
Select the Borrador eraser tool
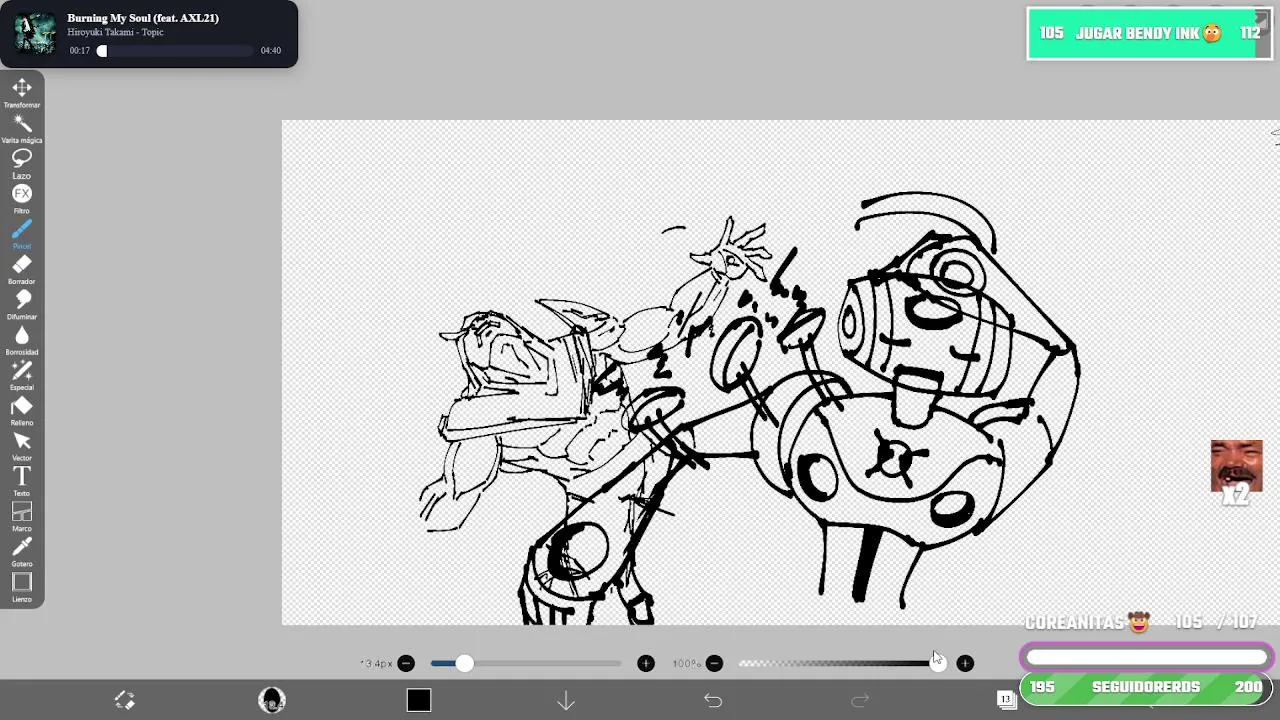(21, 269)
